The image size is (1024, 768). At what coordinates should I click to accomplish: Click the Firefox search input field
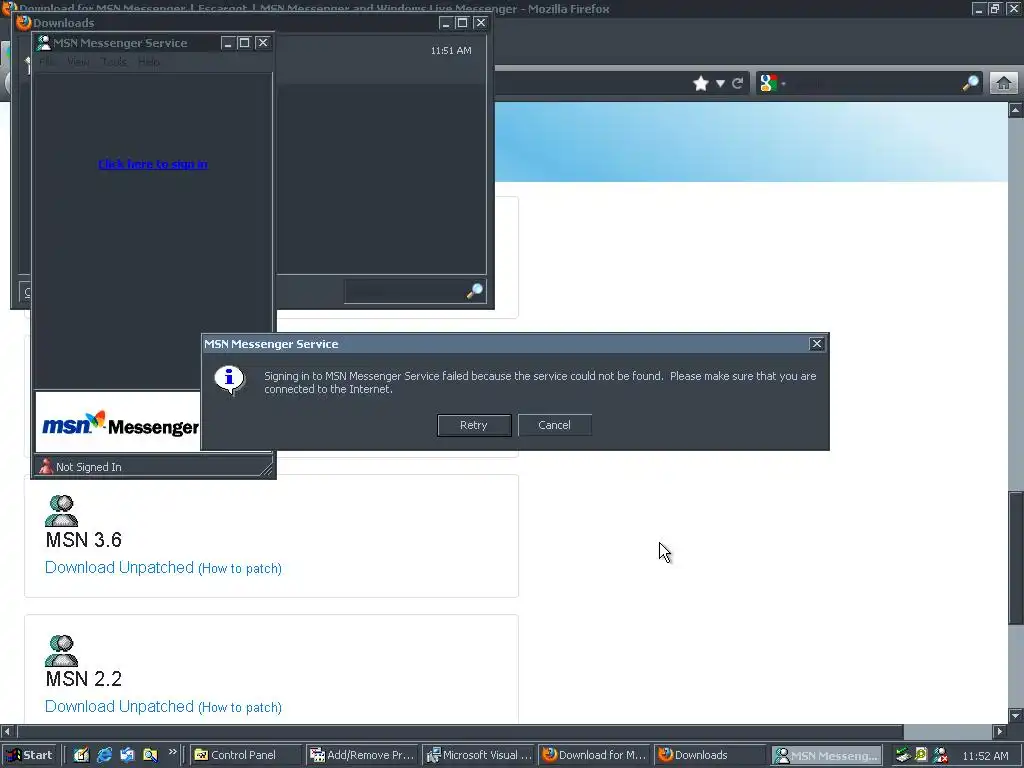click(874, 83)
